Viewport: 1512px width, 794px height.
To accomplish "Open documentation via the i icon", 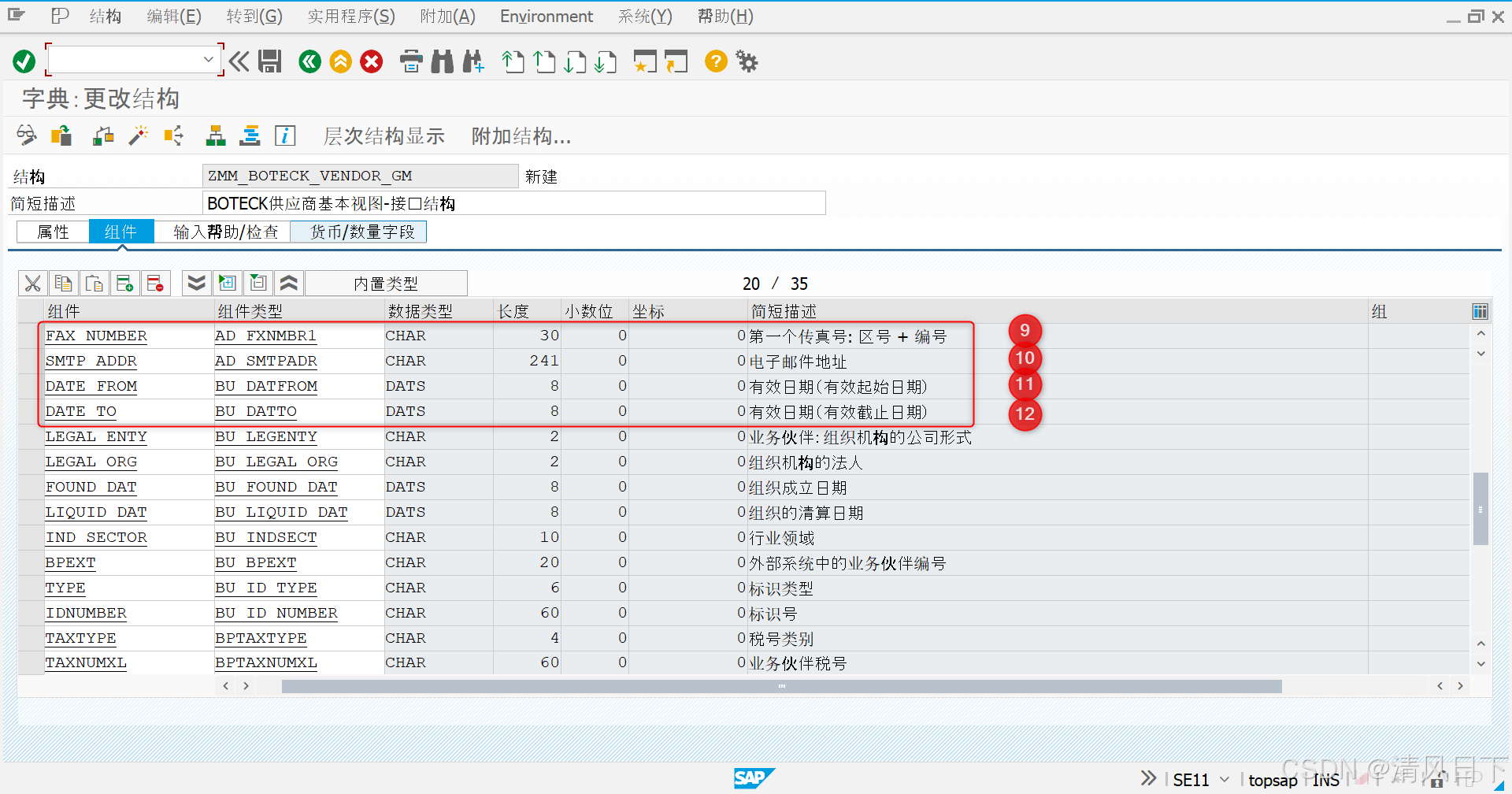I will (x=285, y=135).
